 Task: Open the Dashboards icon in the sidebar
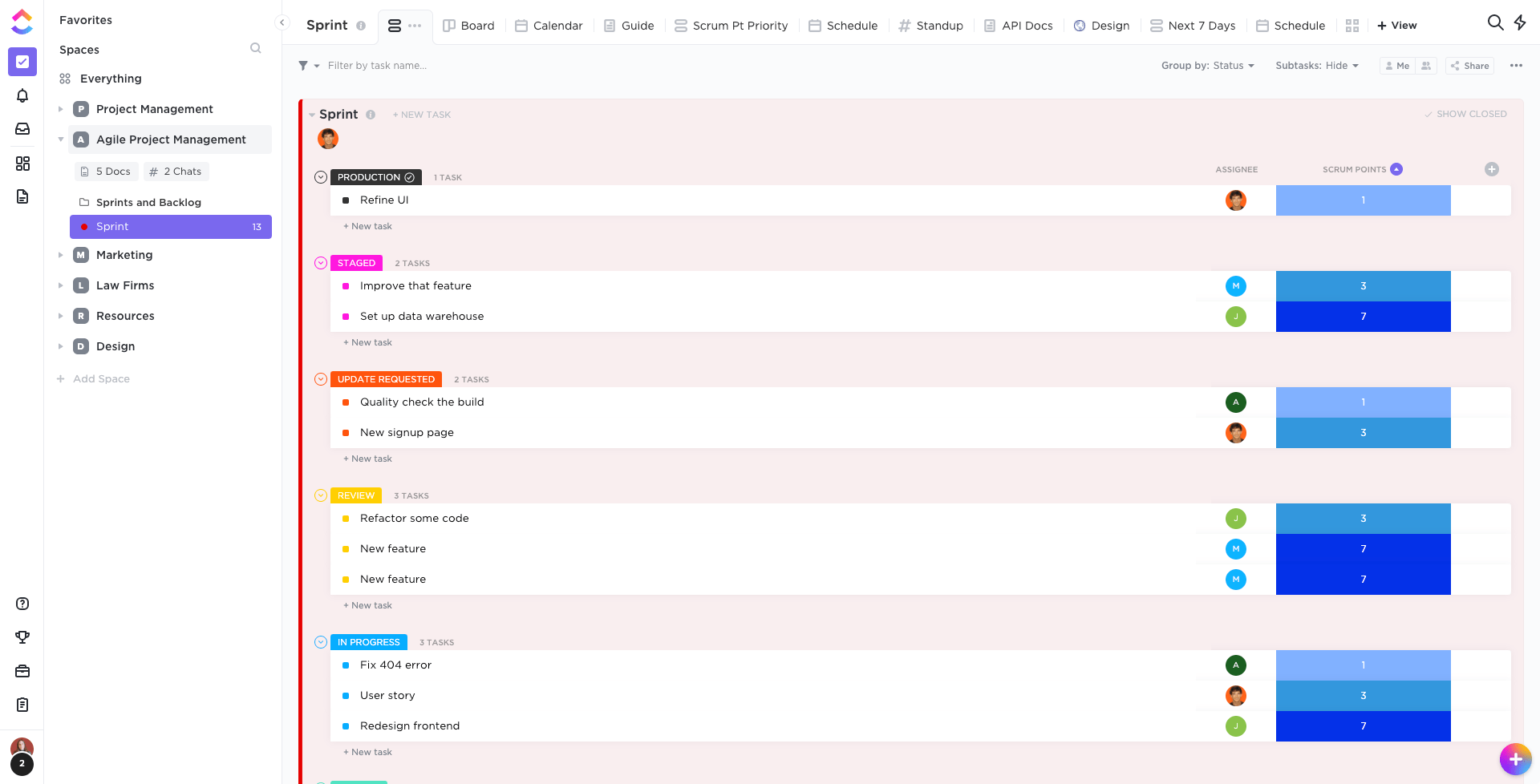coord(22,164)
